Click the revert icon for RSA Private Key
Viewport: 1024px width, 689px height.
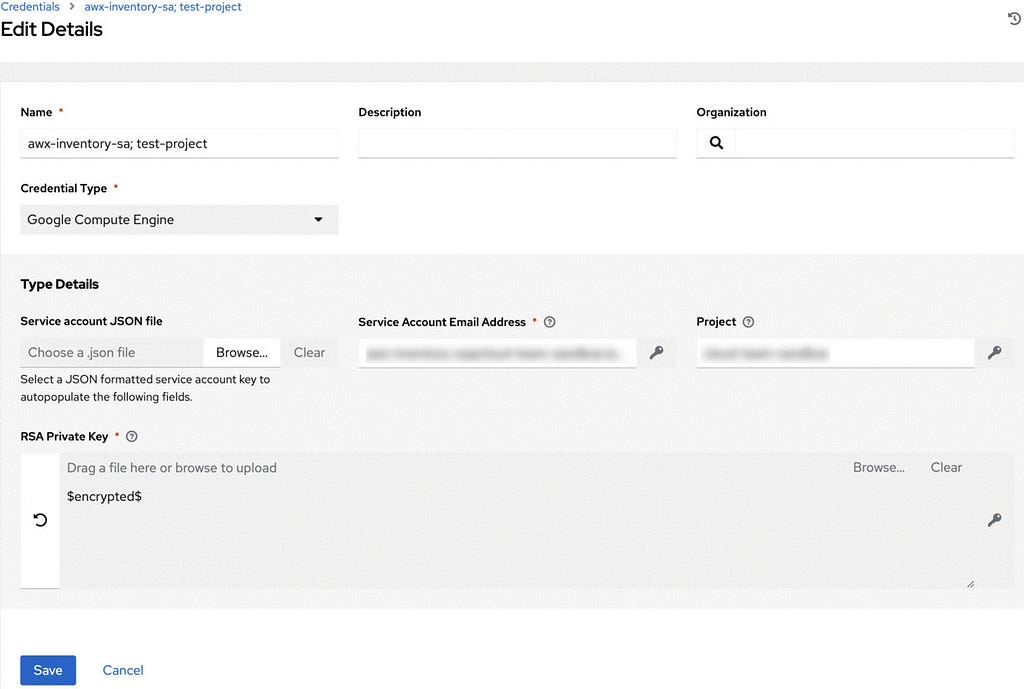[x=40, y=520]
